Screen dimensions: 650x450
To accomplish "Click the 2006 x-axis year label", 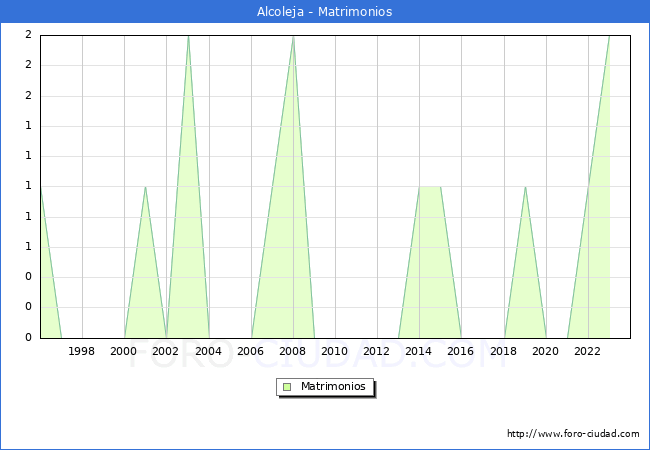I will [250, 351].
